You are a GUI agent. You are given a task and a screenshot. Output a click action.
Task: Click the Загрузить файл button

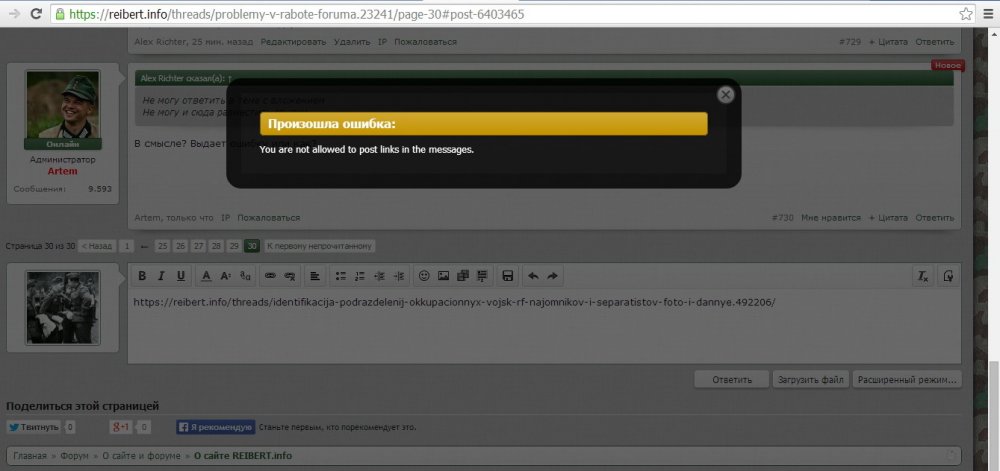point(811,380)
